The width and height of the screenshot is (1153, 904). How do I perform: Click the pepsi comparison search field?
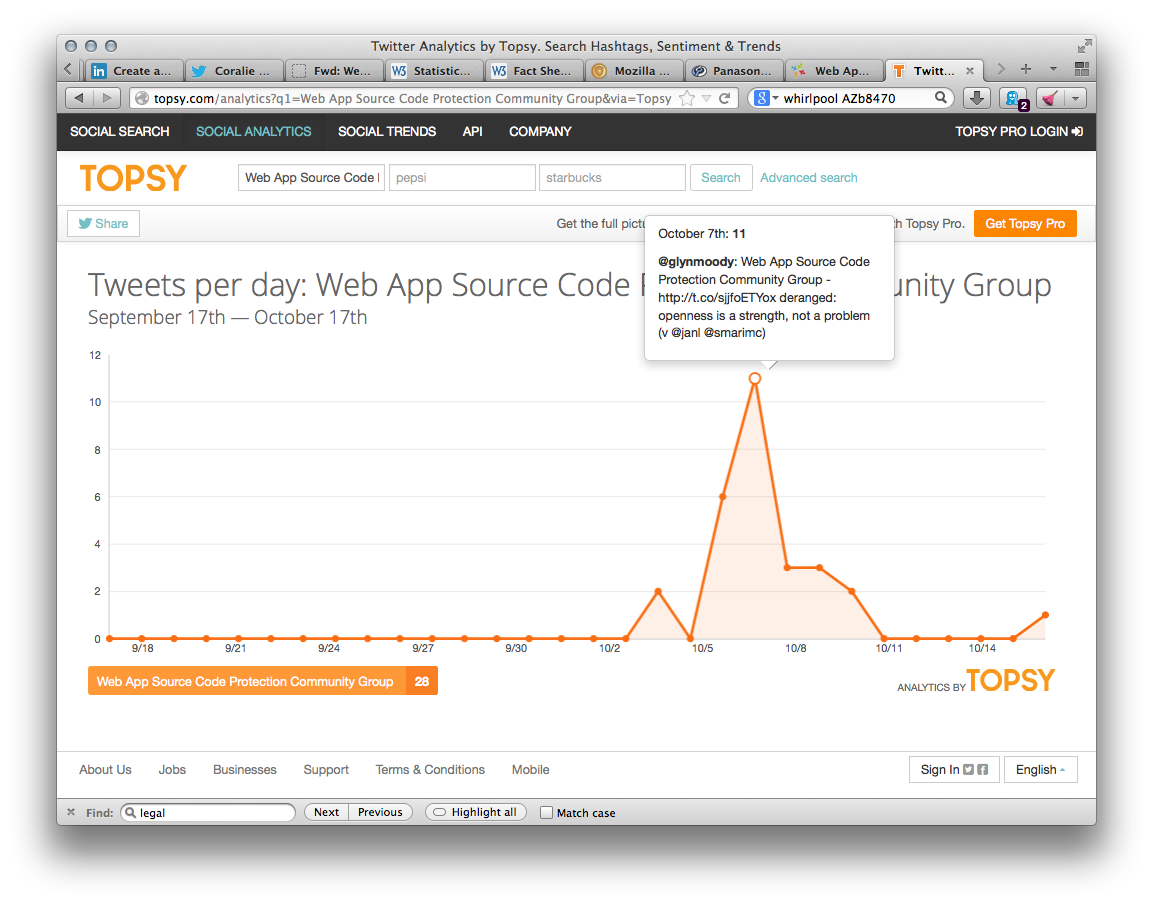[x=462, y=178]
